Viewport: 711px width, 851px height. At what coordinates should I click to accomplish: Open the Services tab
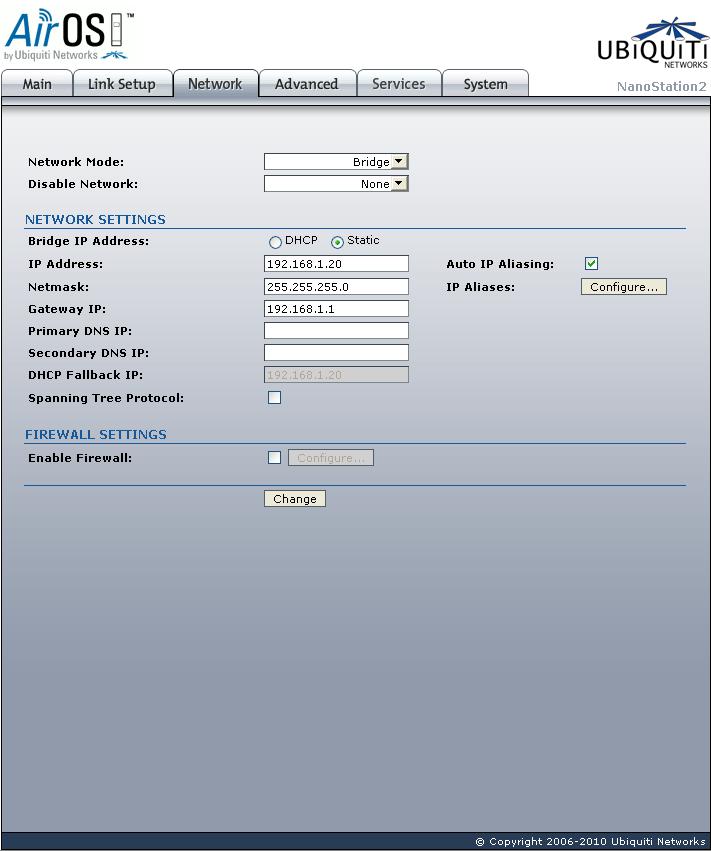[x=398, y=84]
